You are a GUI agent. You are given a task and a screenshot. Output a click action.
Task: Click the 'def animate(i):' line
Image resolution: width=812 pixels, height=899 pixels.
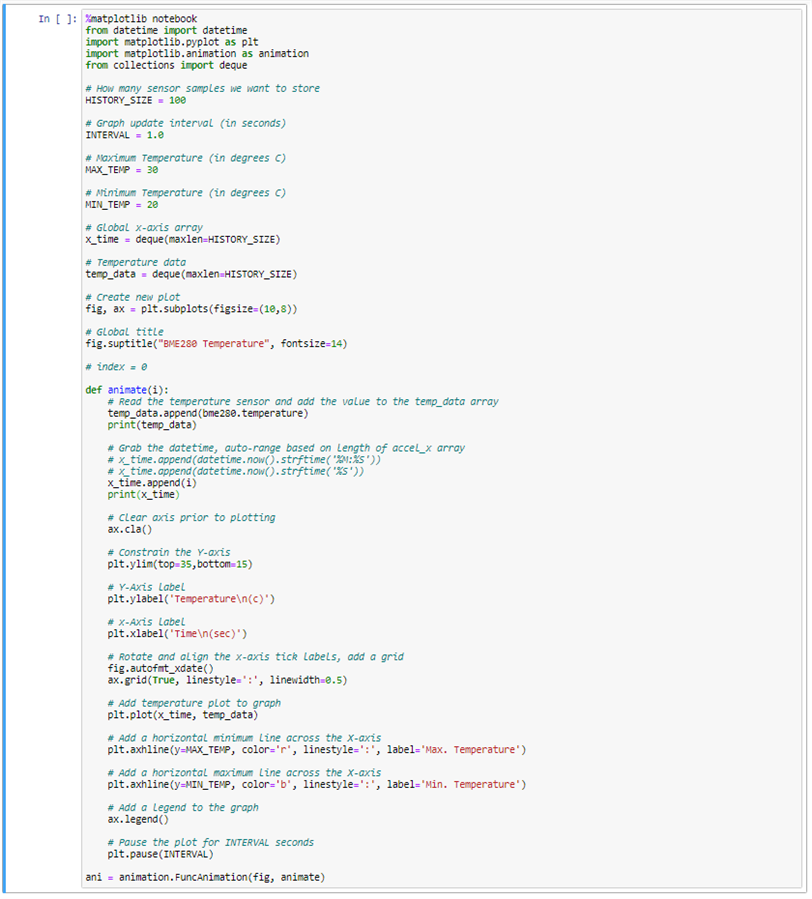coord(127,390)
